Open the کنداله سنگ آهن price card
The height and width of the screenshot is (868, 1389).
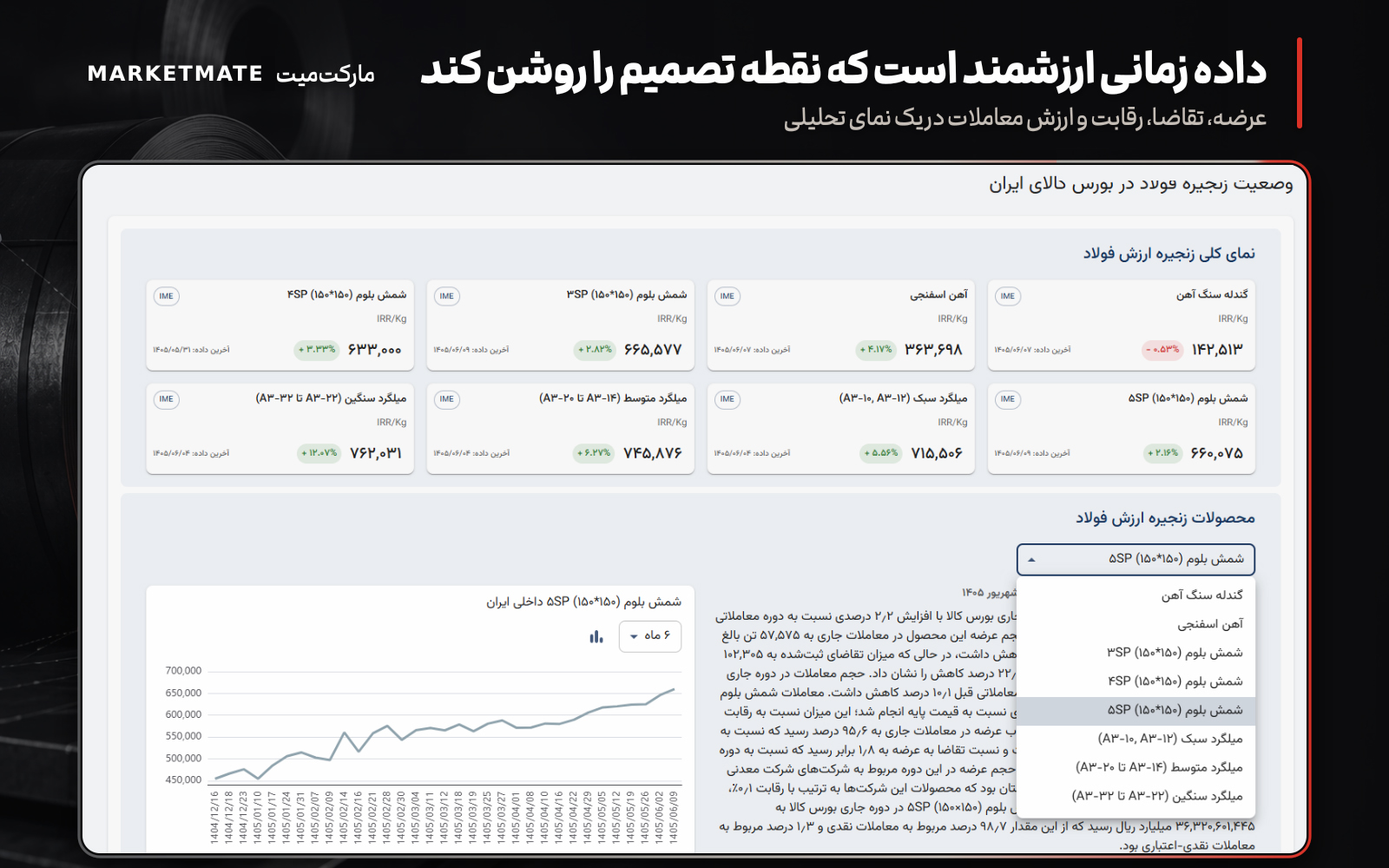(1122, 325)
